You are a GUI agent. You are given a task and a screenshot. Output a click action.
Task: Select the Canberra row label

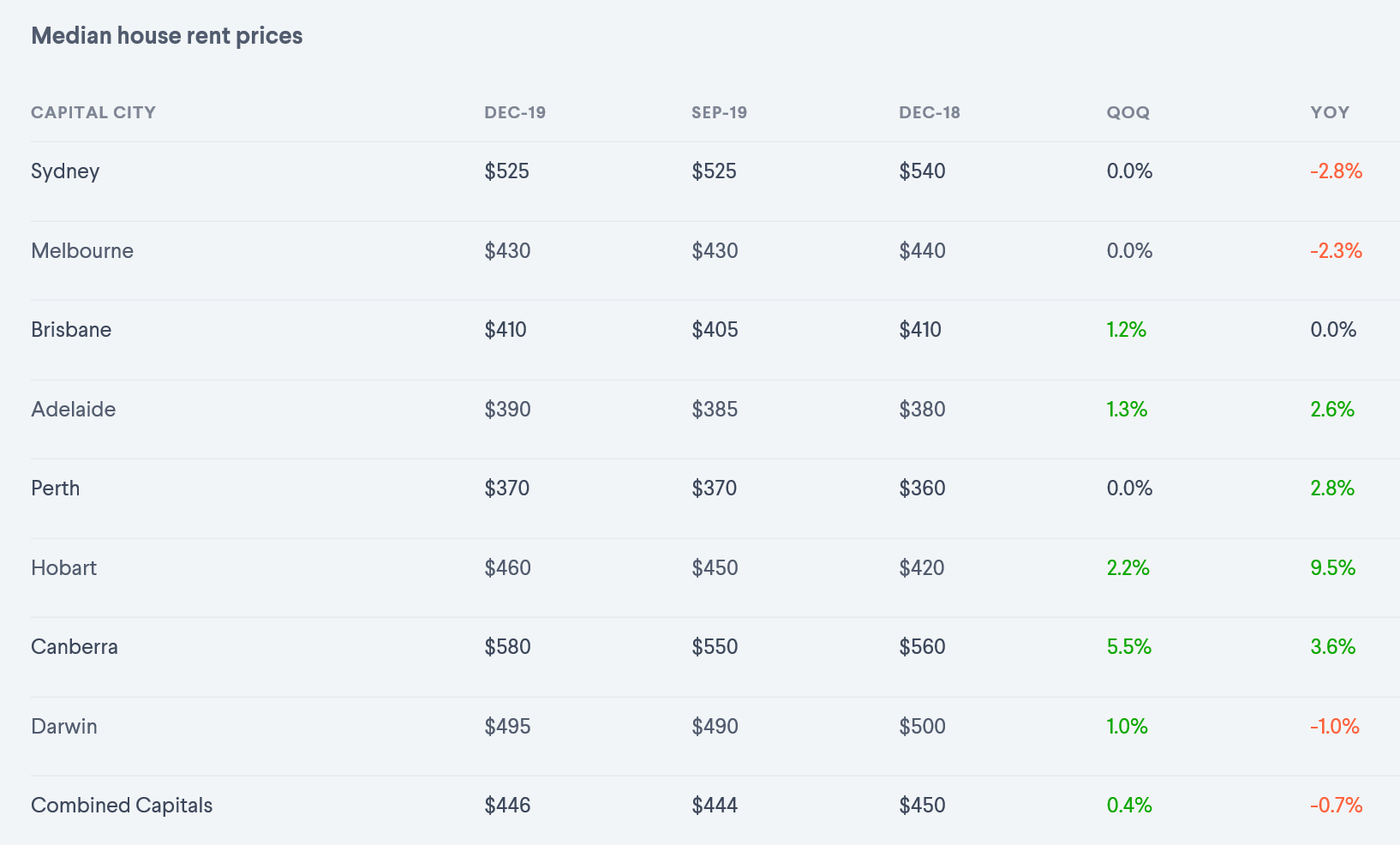(75, 647)
